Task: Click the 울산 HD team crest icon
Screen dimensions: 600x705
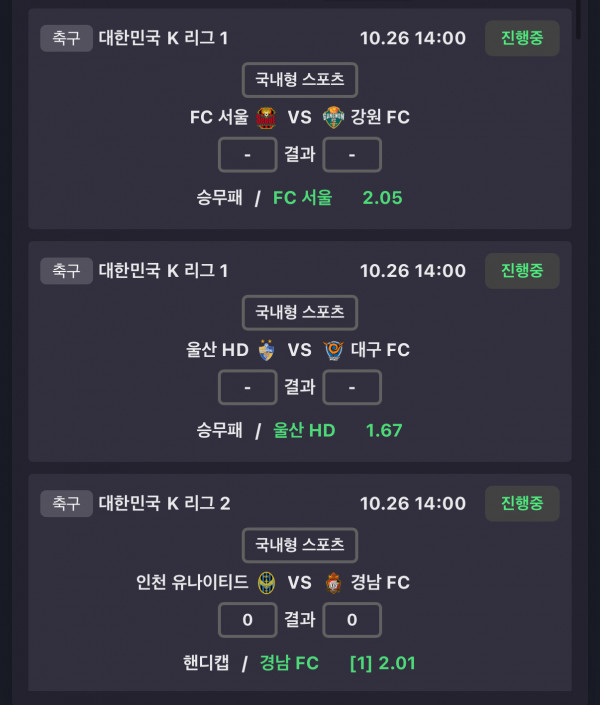Action: click(x=266, y=350)
